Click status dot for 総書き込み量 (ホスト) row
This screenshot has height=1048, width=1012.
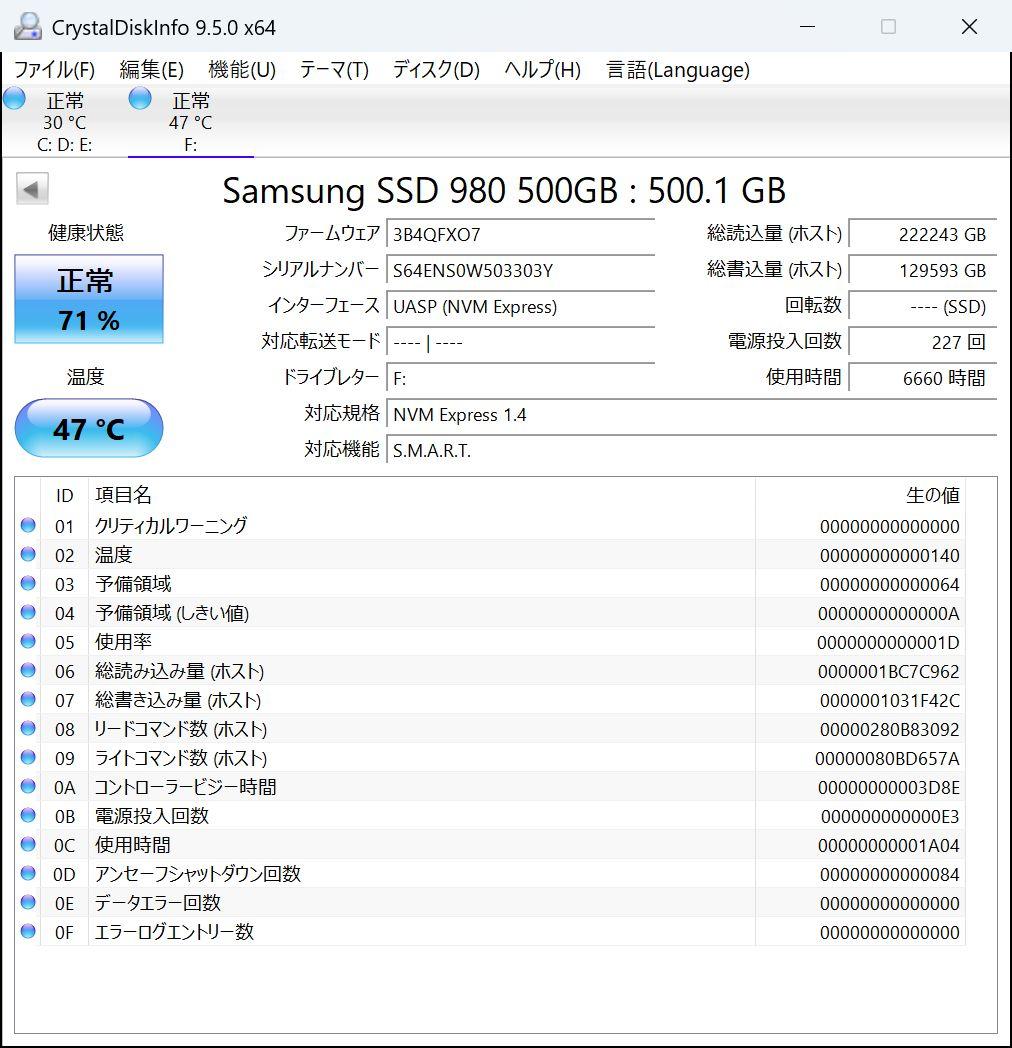coord(28,699)
